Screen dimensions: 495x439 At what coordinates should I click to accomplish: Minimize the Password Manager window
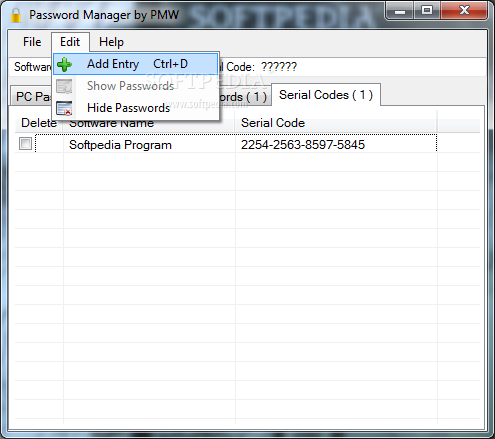pyautogui.click(x=400, y=11)
